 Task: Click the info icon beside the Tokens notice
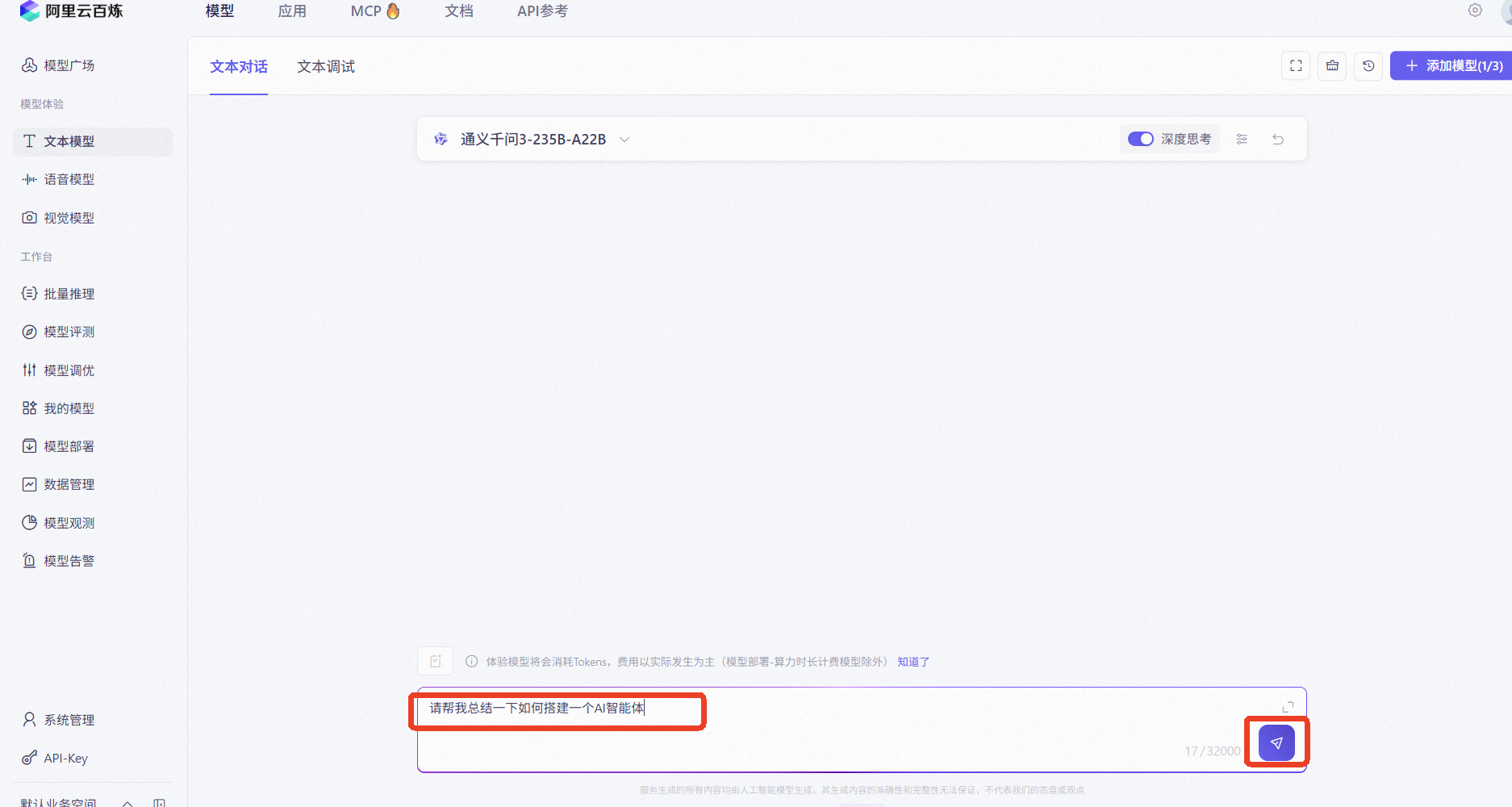[x=471, y=662]
